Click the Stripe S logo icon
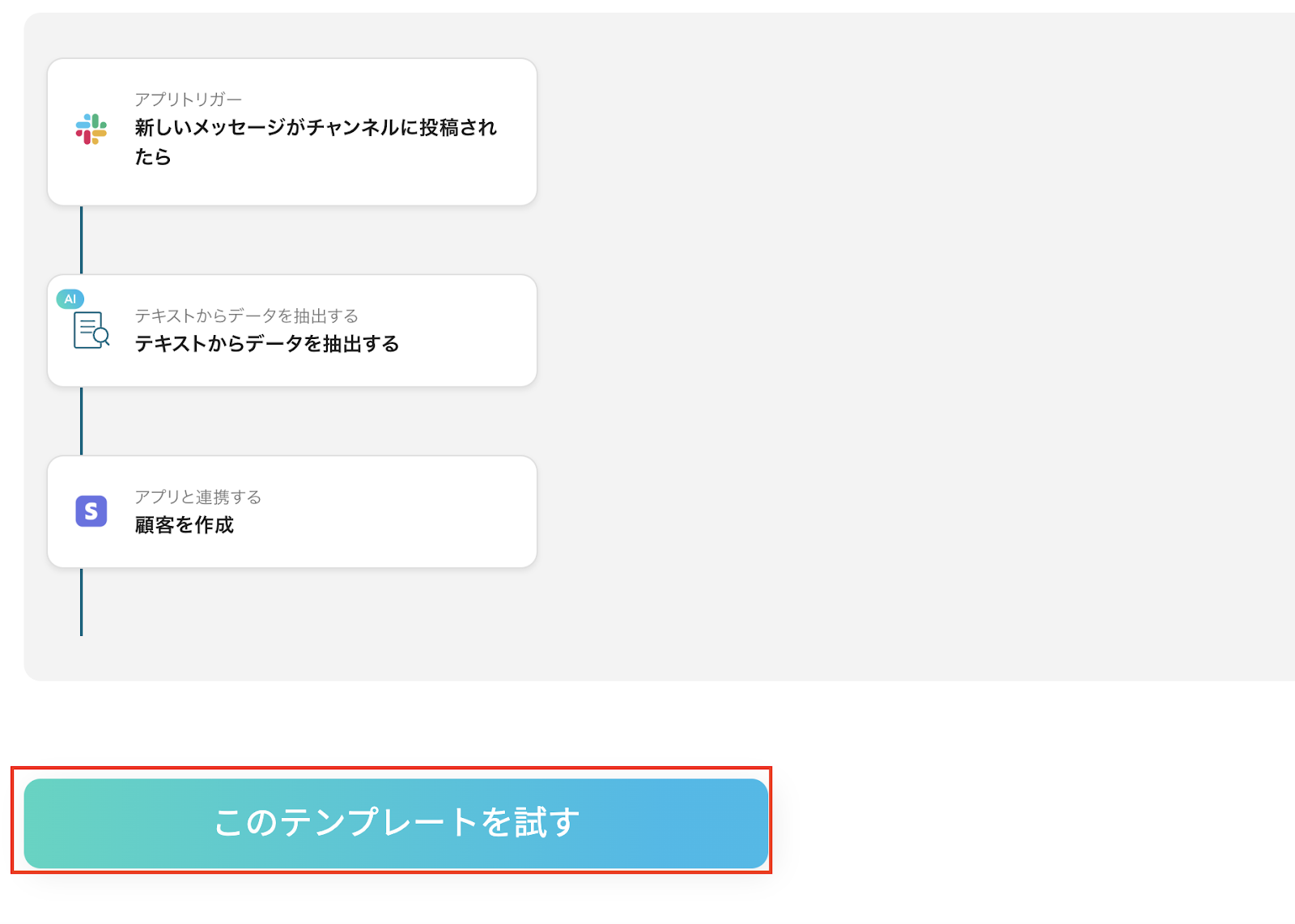The width and height of the screenshot is (1295, 924). coord(91,511)
